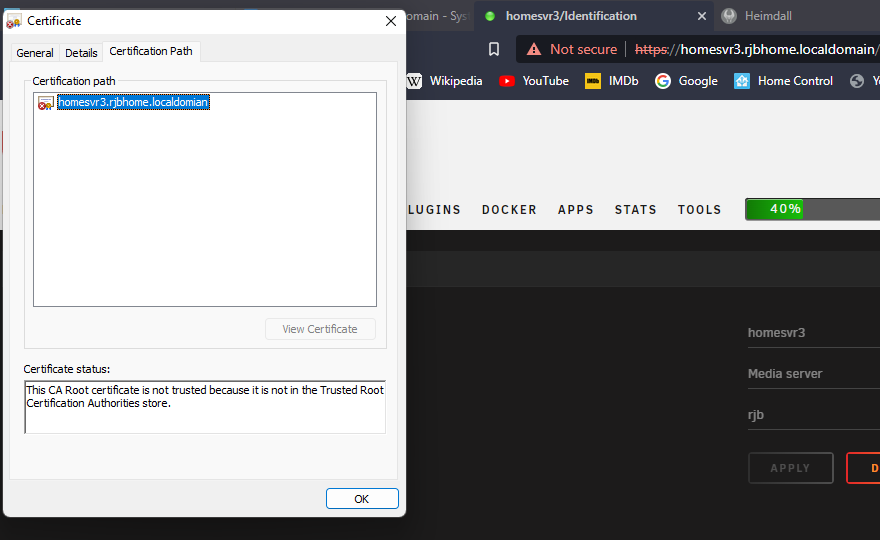The width and height of the screenshot is (880, 540).
Task: Close the Certificate dialog with X
Action: (391, 21)
